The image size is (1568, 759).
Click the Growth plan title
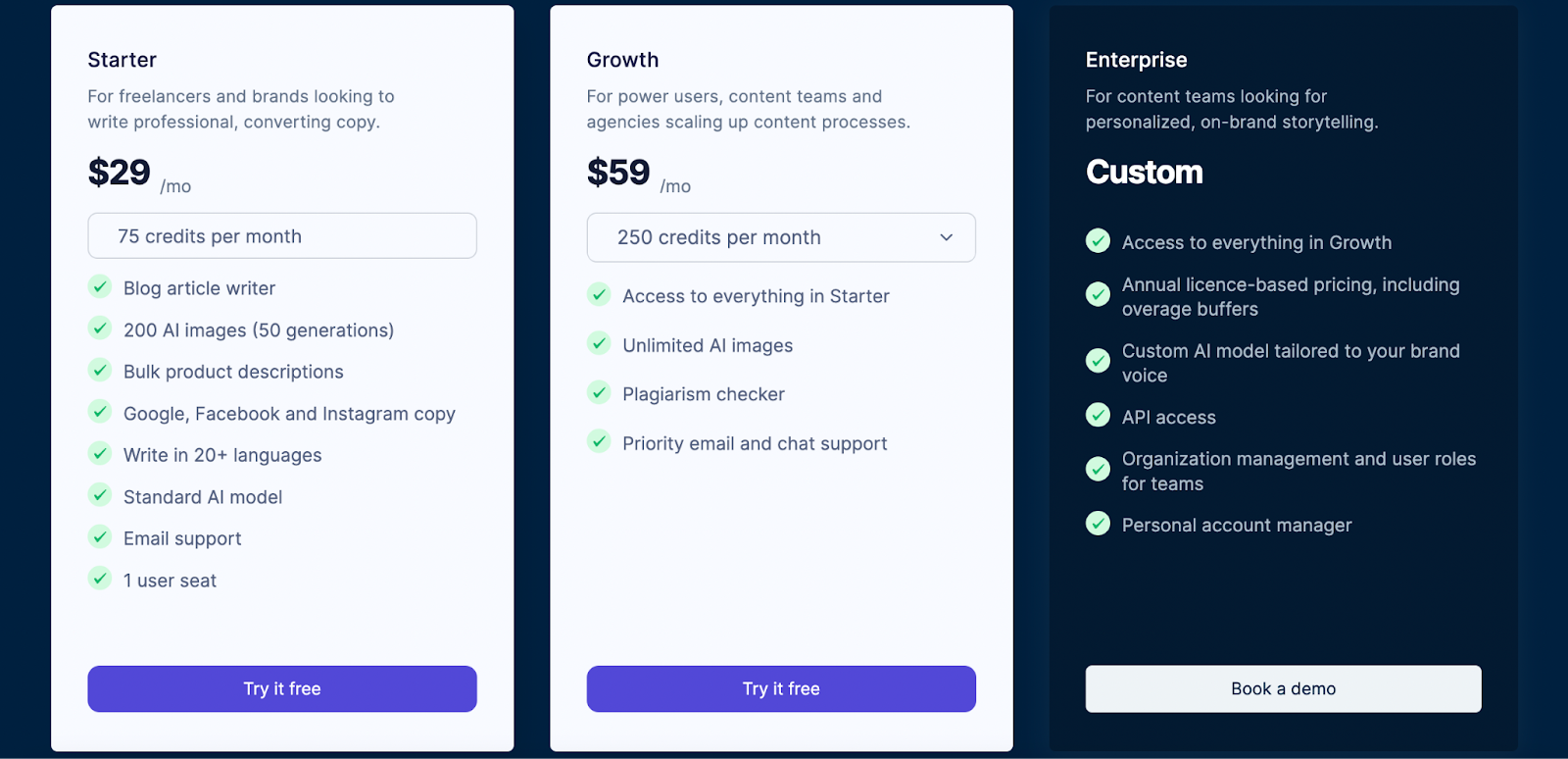coord(622,60)
